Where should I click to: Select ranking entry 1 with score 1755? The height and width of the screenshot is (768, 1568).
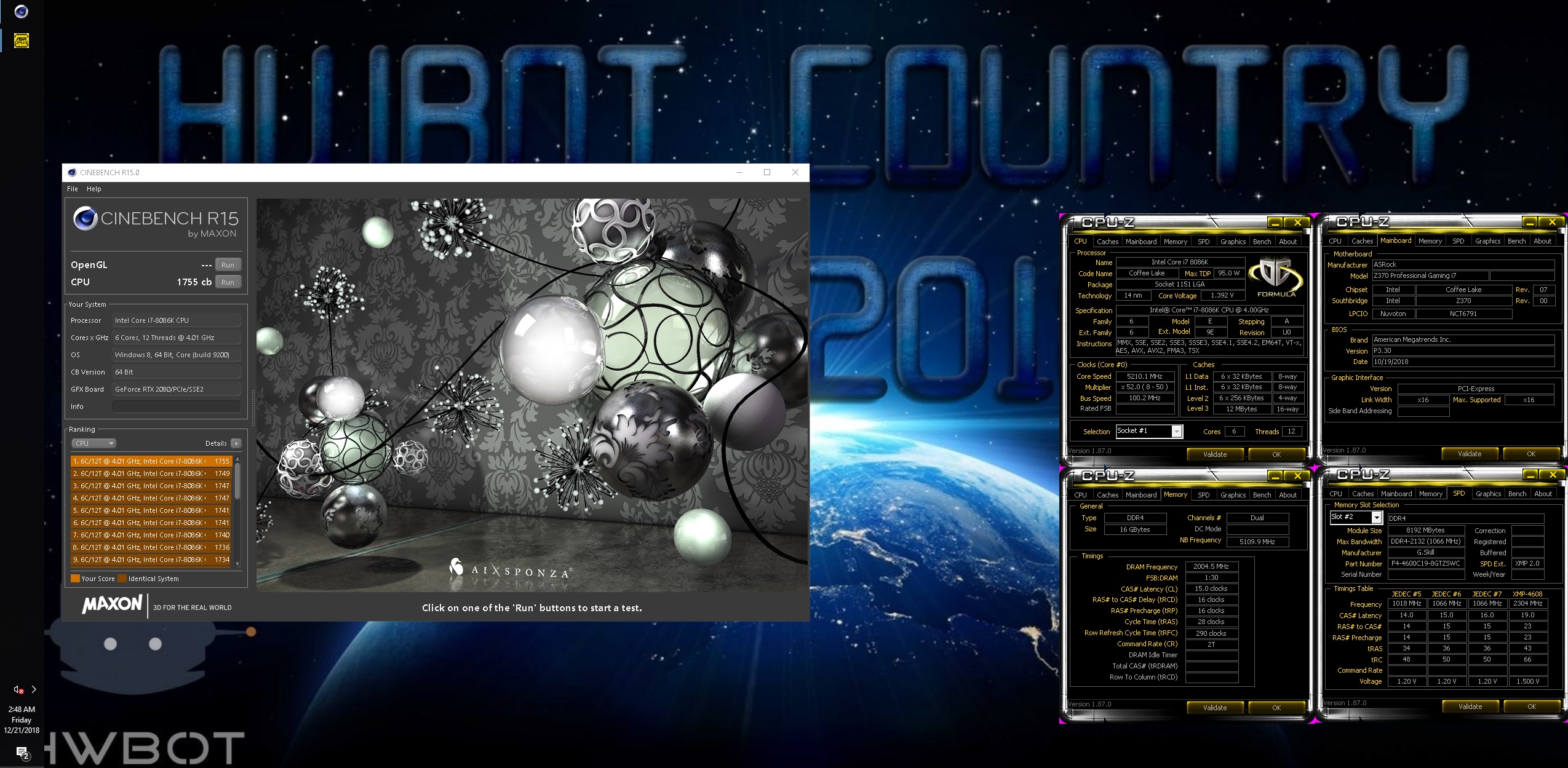(151, 461)
